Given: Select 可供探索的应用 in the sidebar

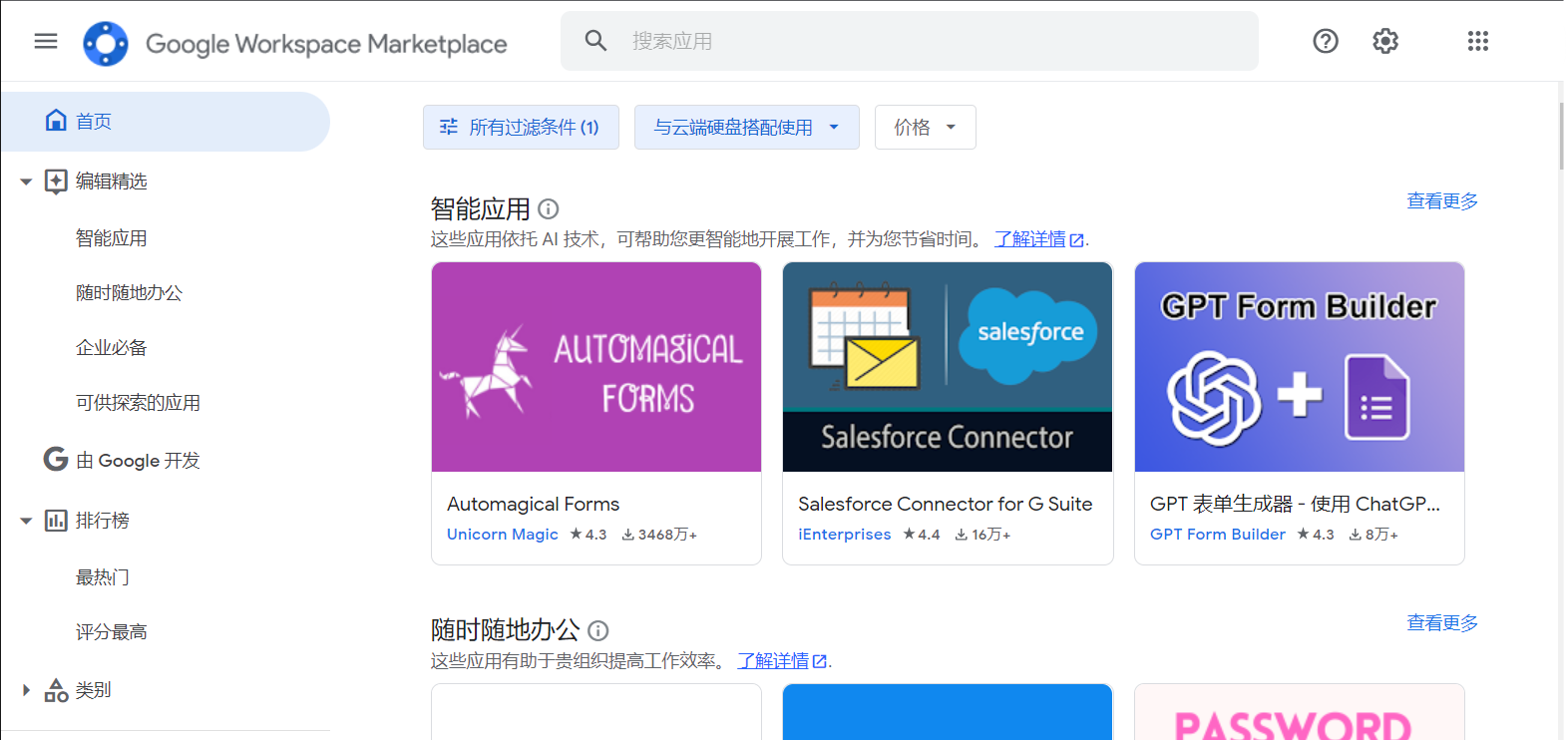Looking at the screenshot, I should [138, 403].
